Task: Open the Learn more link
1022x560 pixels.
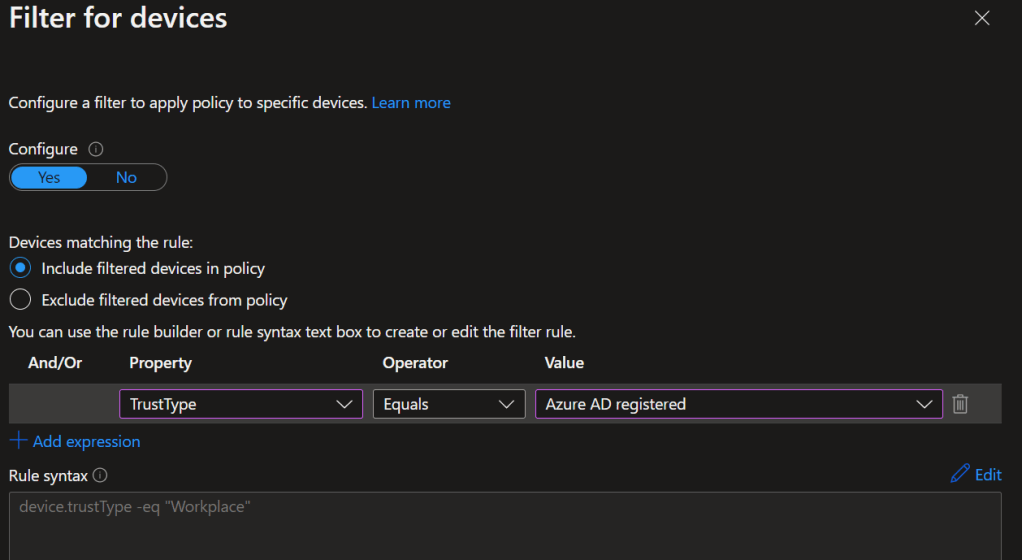Action: [411, 103]
